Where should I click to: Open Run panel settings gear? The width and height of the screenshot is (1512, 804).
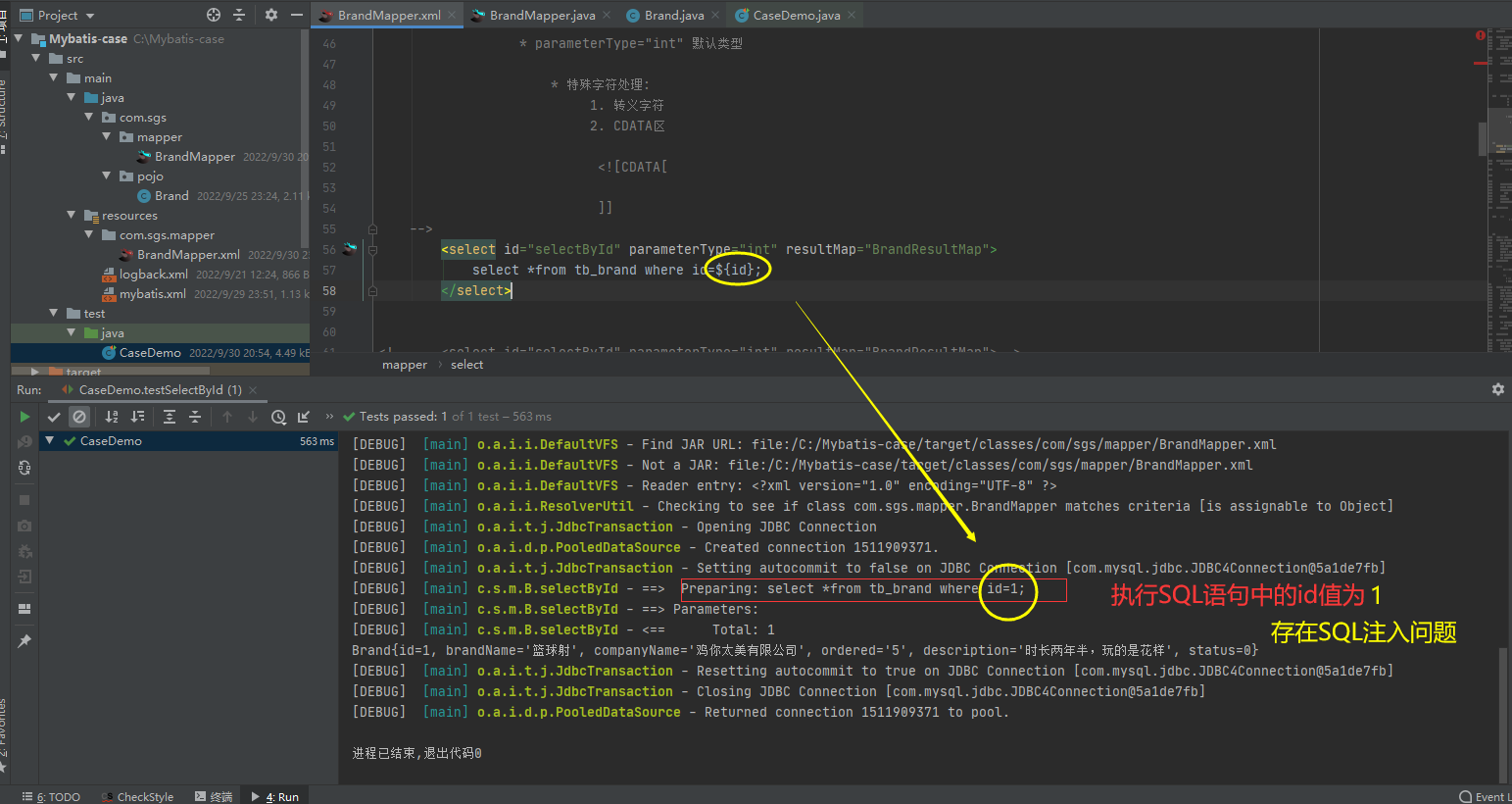pos(1497,389)
